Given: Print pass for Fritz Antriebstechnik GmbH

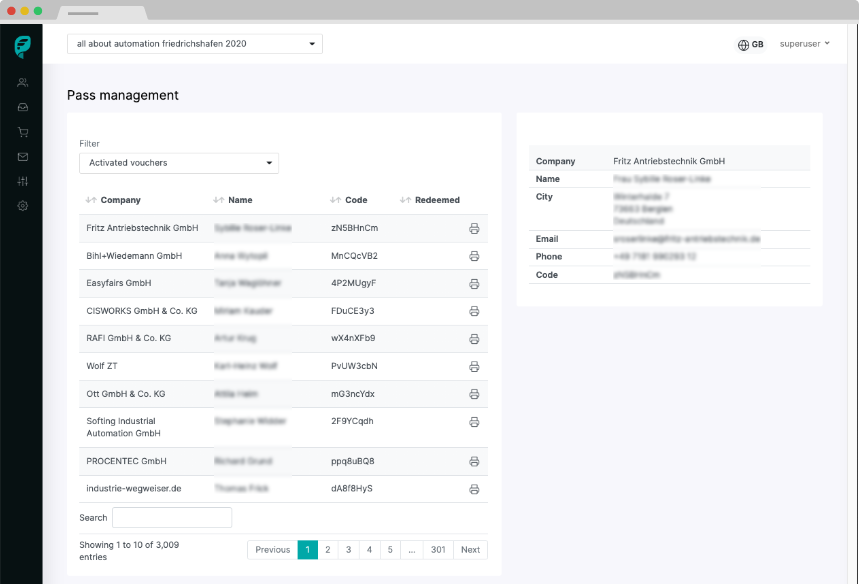Looking at the screenshot, I should (474, 228).
